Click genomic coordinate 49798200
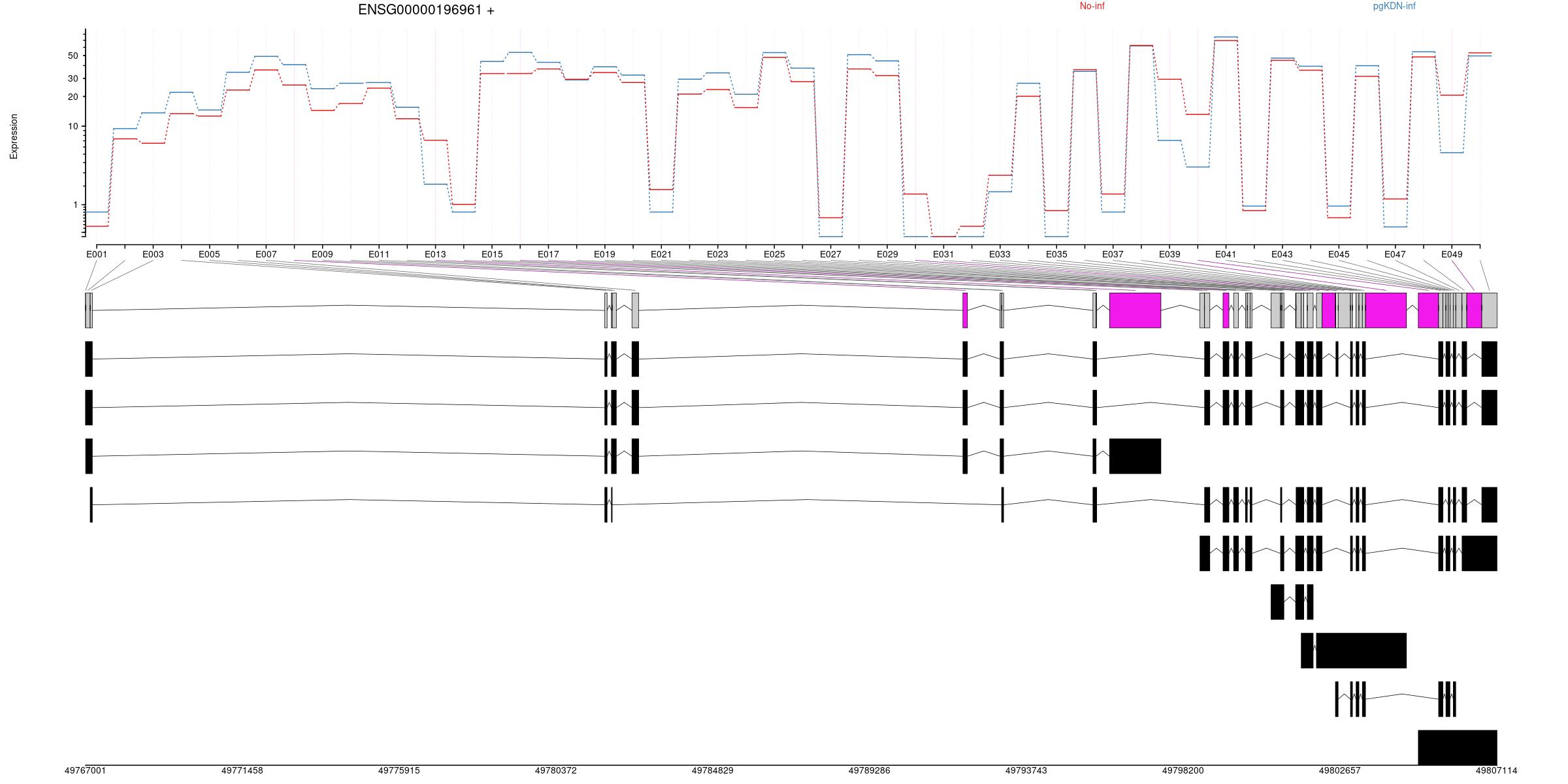The height and width of the screenshot is (784, 1568). (x=1183, y=770)
